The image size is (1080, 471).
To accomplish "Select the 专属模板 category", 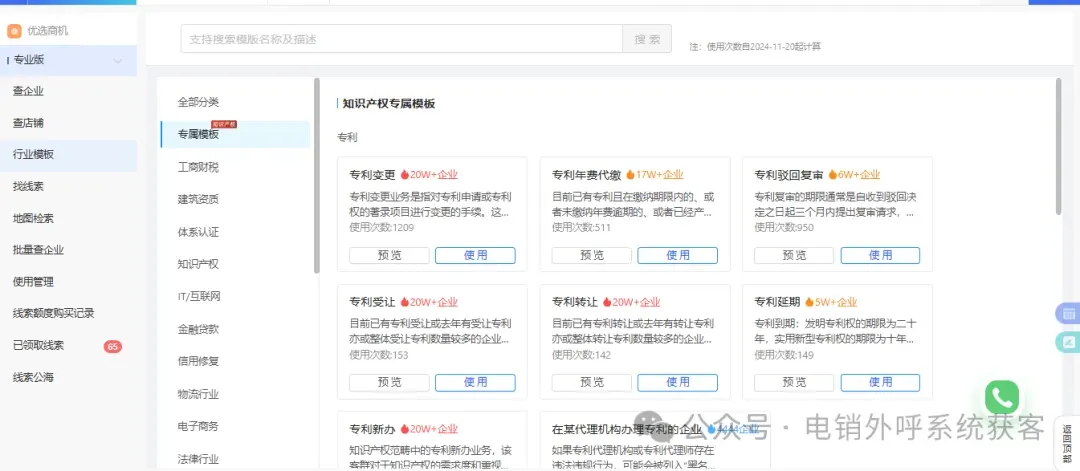I will [x=236, y=134].
